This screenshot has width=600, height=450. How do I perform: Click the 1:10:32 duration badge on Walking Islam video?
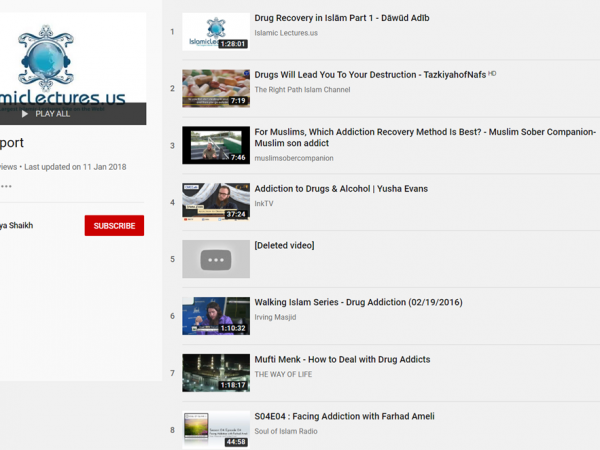[233, 328]
